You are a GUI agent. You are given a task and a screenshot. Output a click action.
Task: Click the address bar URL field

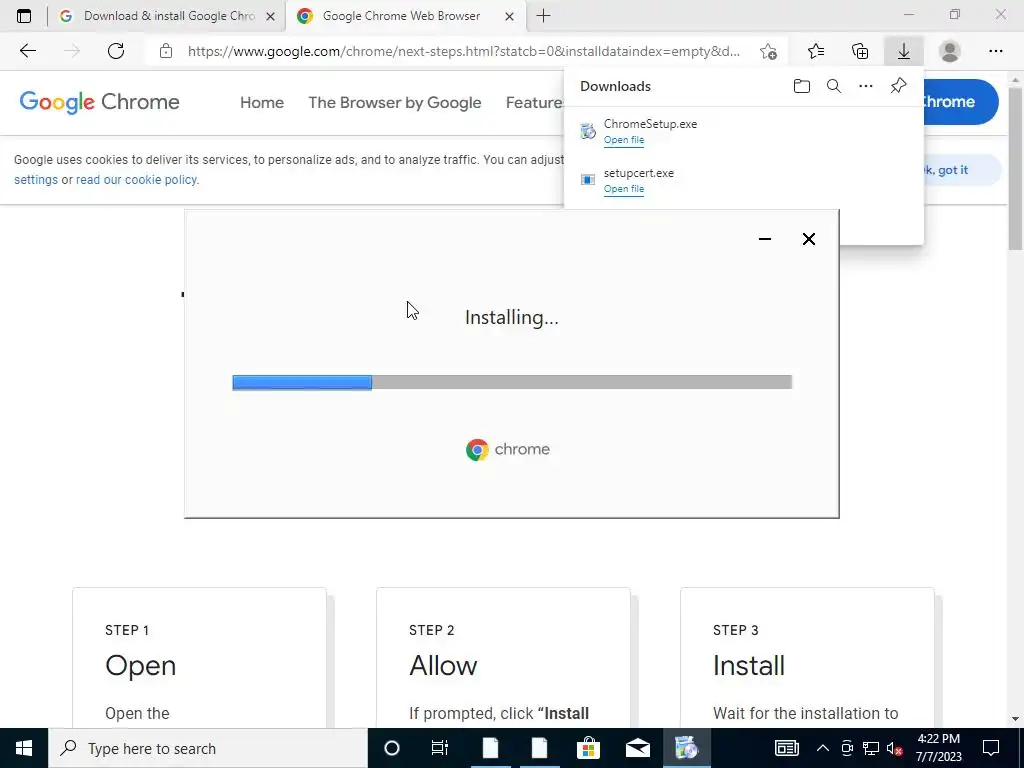pyautogui.click(x=464, y=51)
